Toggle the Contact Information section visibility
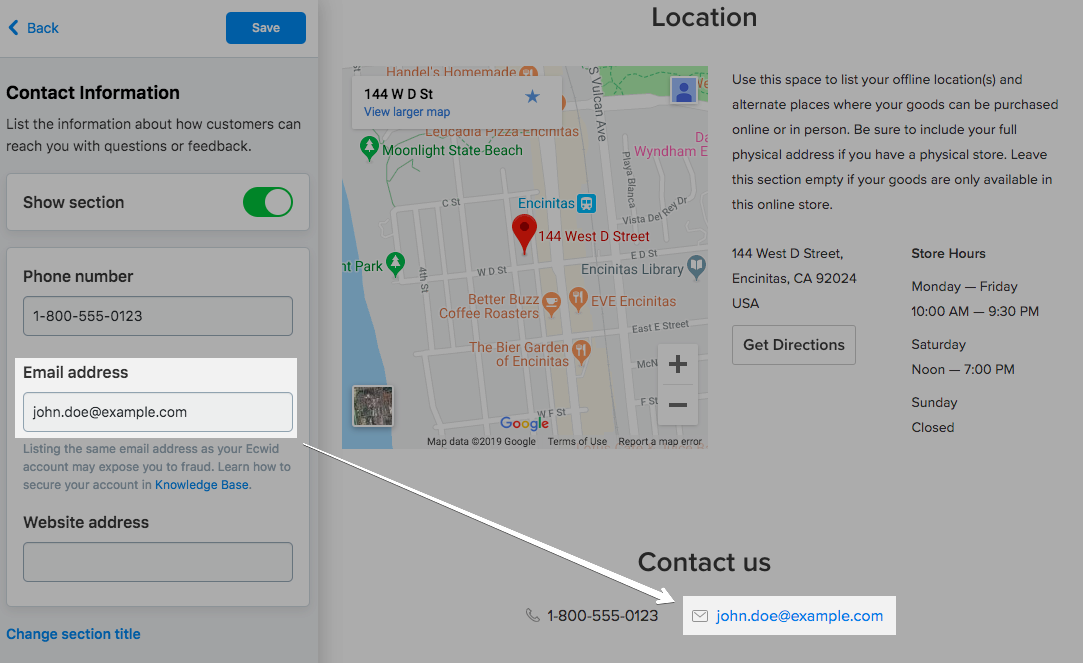This screenshot has height=663, width=1083. (267, 202)
